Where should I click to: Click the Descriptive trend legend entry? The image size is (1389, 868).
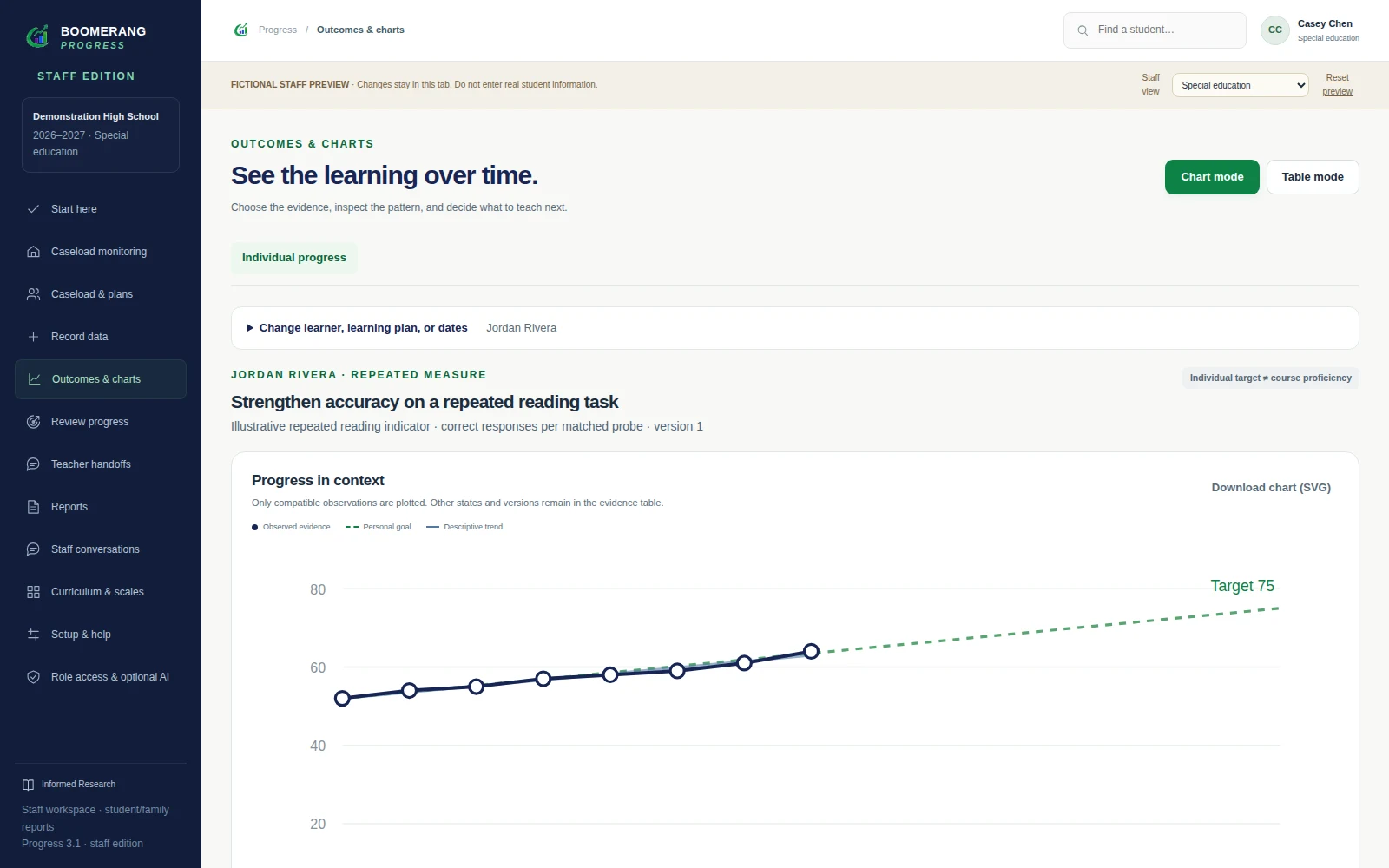(x=464, y=527)
